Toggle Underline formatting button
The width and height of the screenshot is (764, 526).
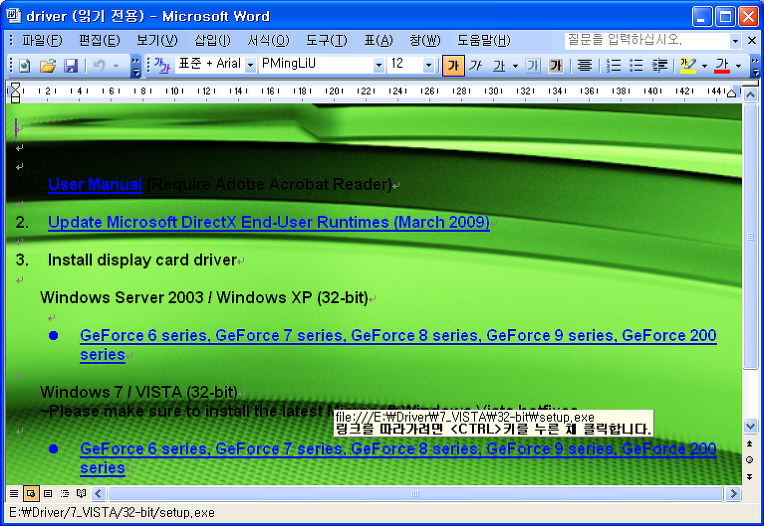point(499,65)
